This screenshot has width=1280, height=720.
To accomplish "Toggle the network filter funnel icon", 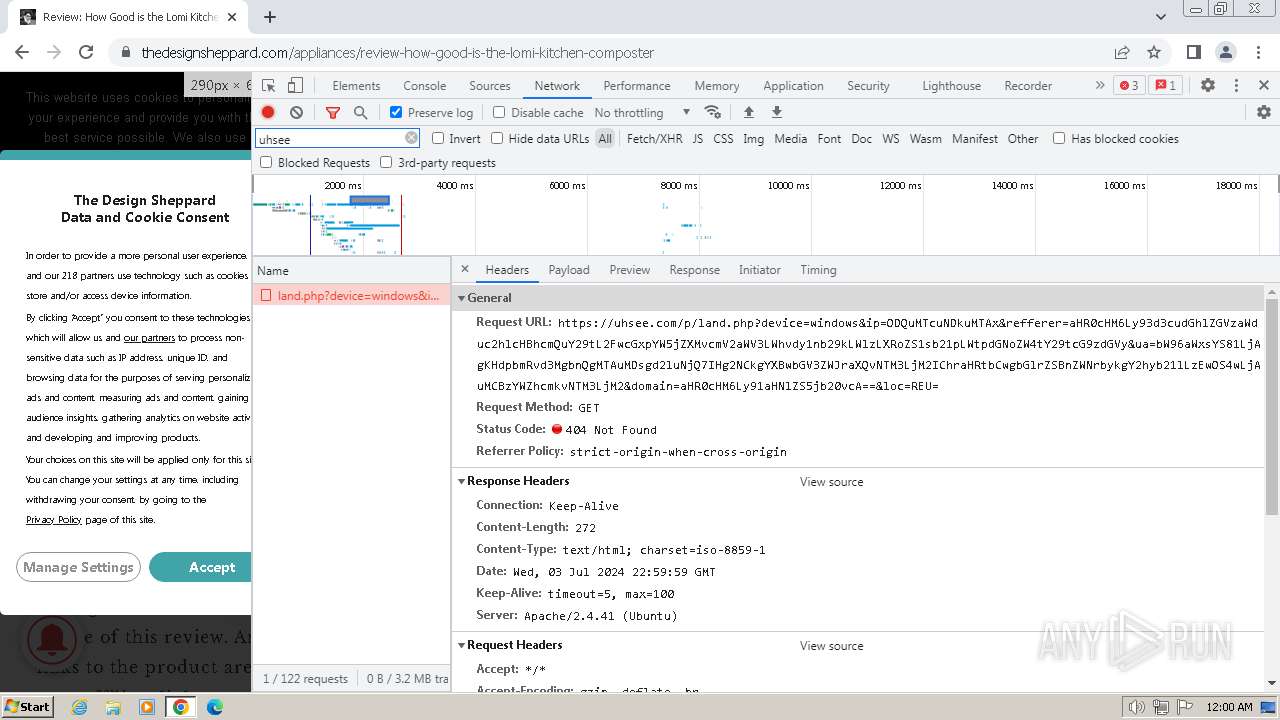I will click(x=333, y=113).
